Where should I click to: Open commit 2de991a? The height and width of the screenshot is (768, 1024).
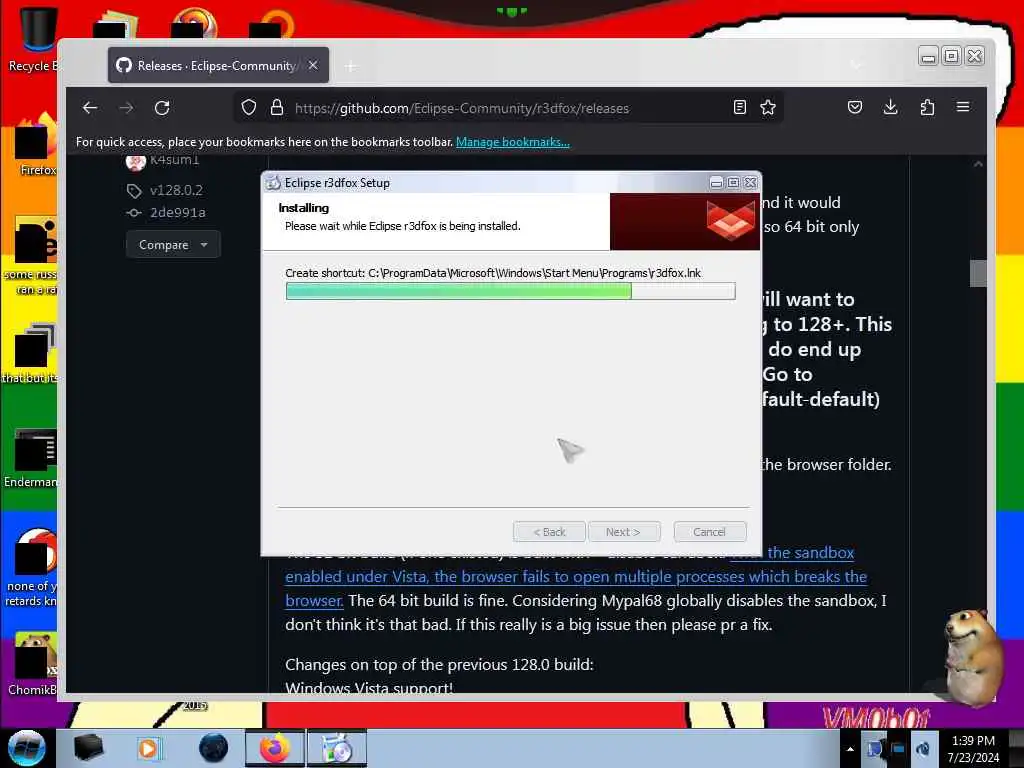point(177,212)
